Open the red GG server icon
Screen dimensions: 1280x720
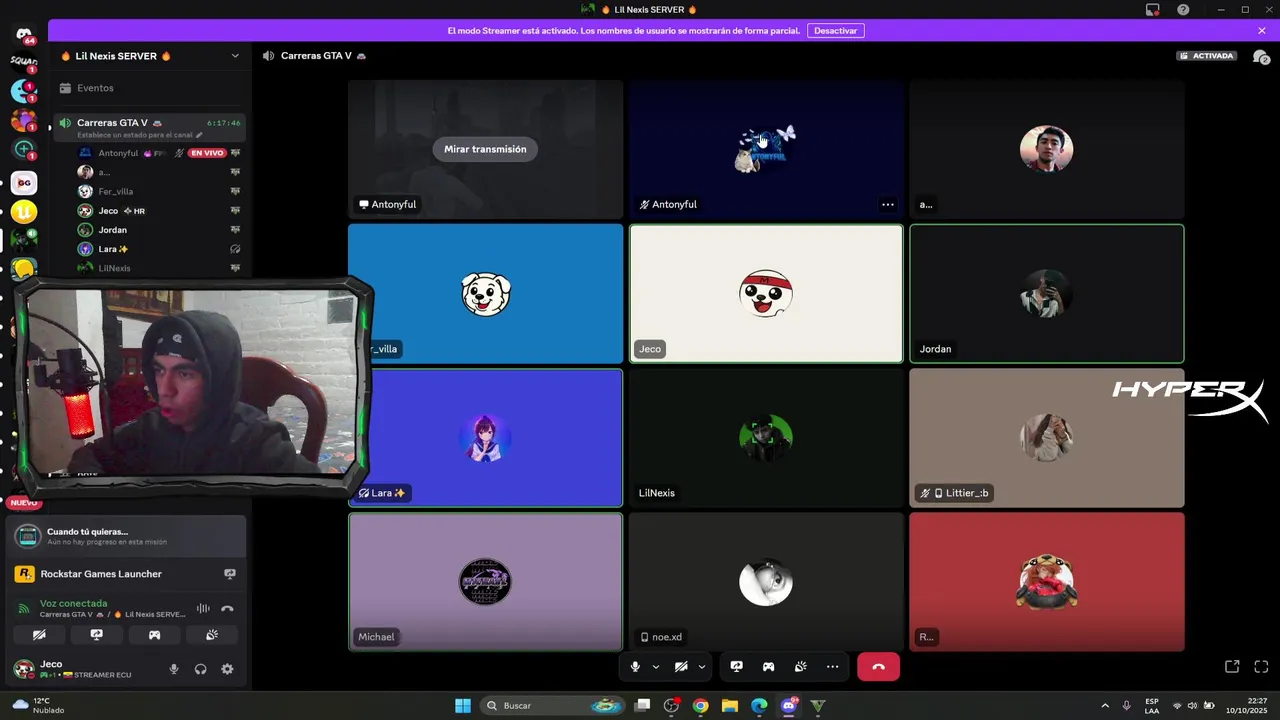point(24,183)
